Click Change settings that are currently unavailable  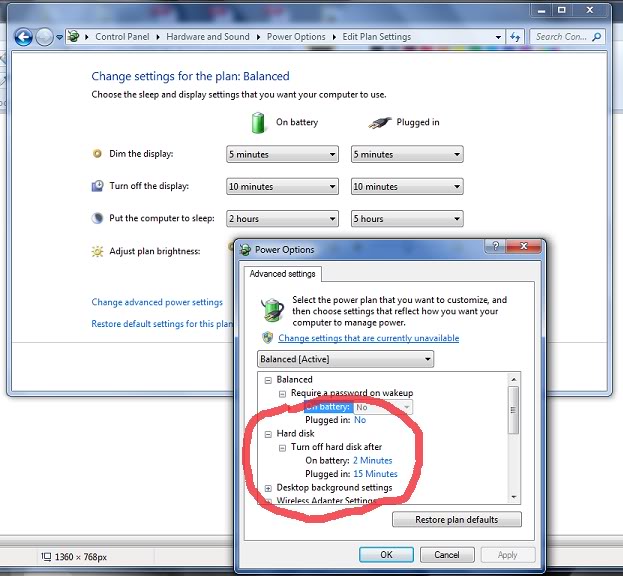368,338
